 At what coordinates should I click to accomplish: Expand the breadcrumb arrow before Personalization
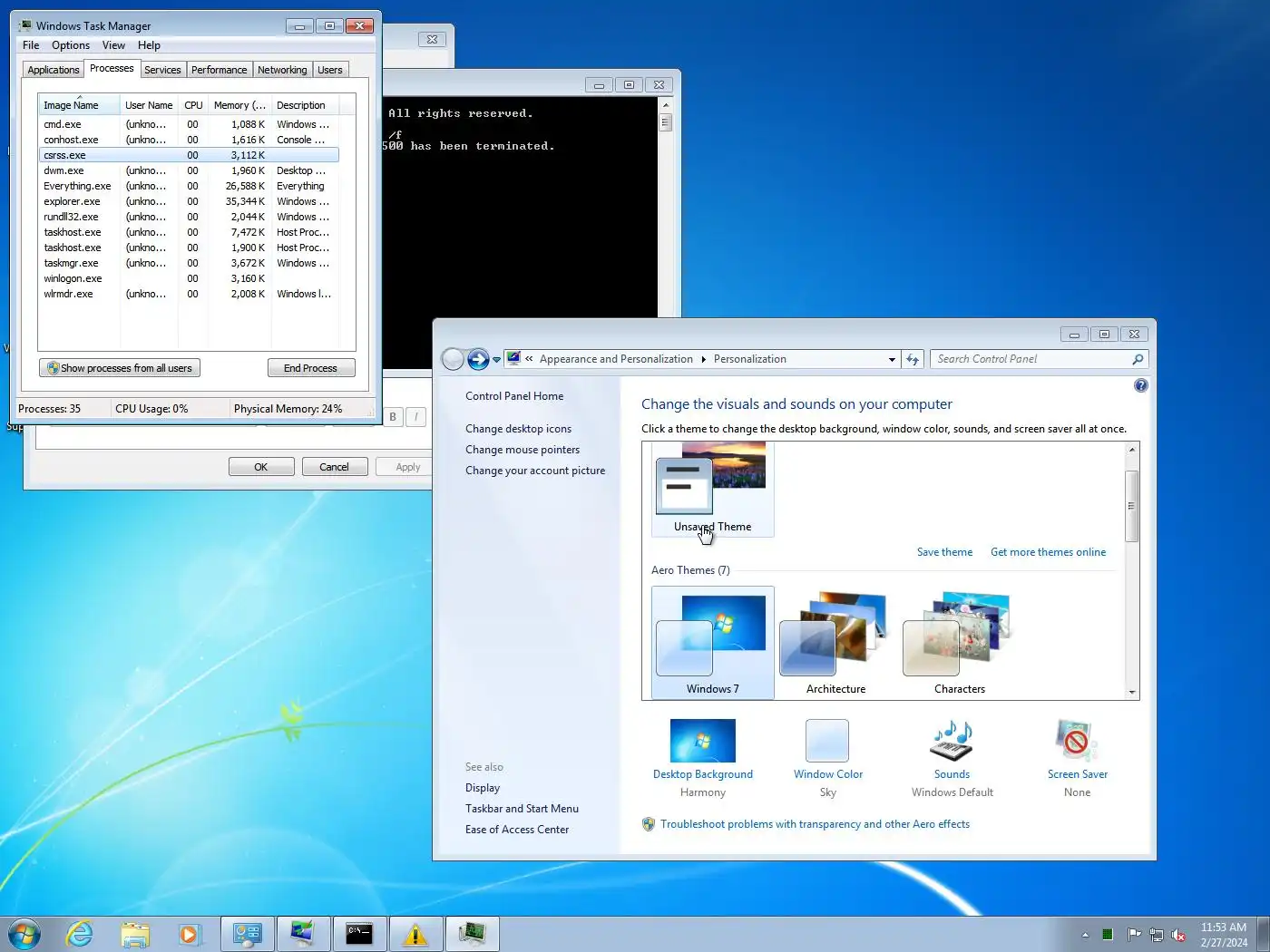pos(703,359)
